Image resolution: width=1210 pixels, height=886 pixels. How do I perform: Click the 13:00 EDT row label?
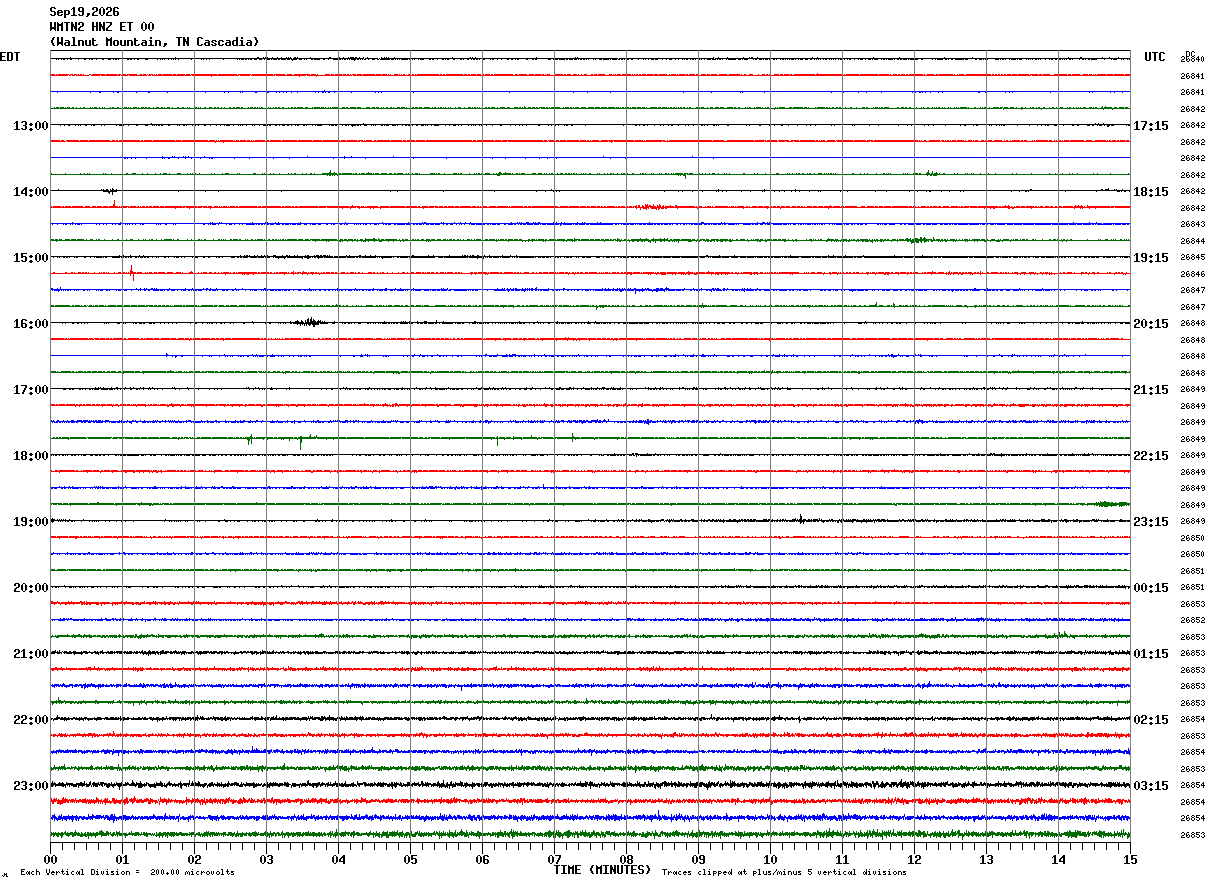point(31,126)
